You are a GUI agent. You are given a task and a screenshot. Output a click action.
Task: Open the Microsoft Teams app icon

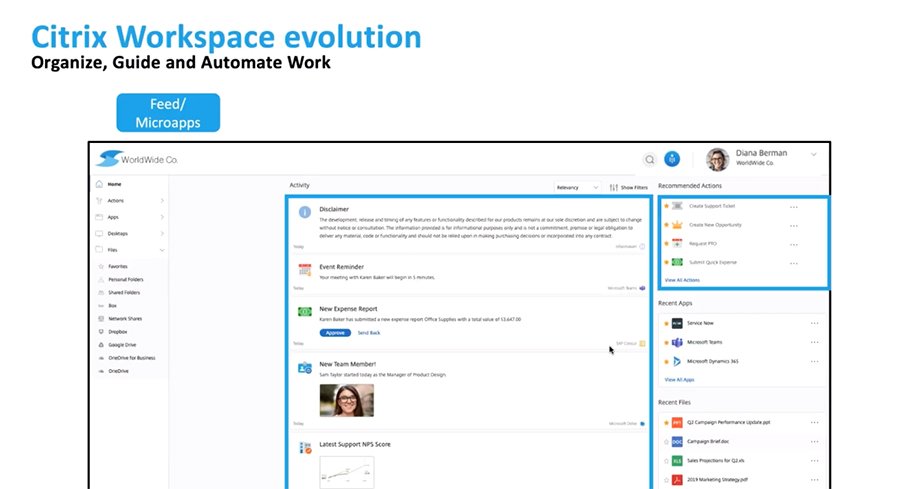tap(677, 342)
